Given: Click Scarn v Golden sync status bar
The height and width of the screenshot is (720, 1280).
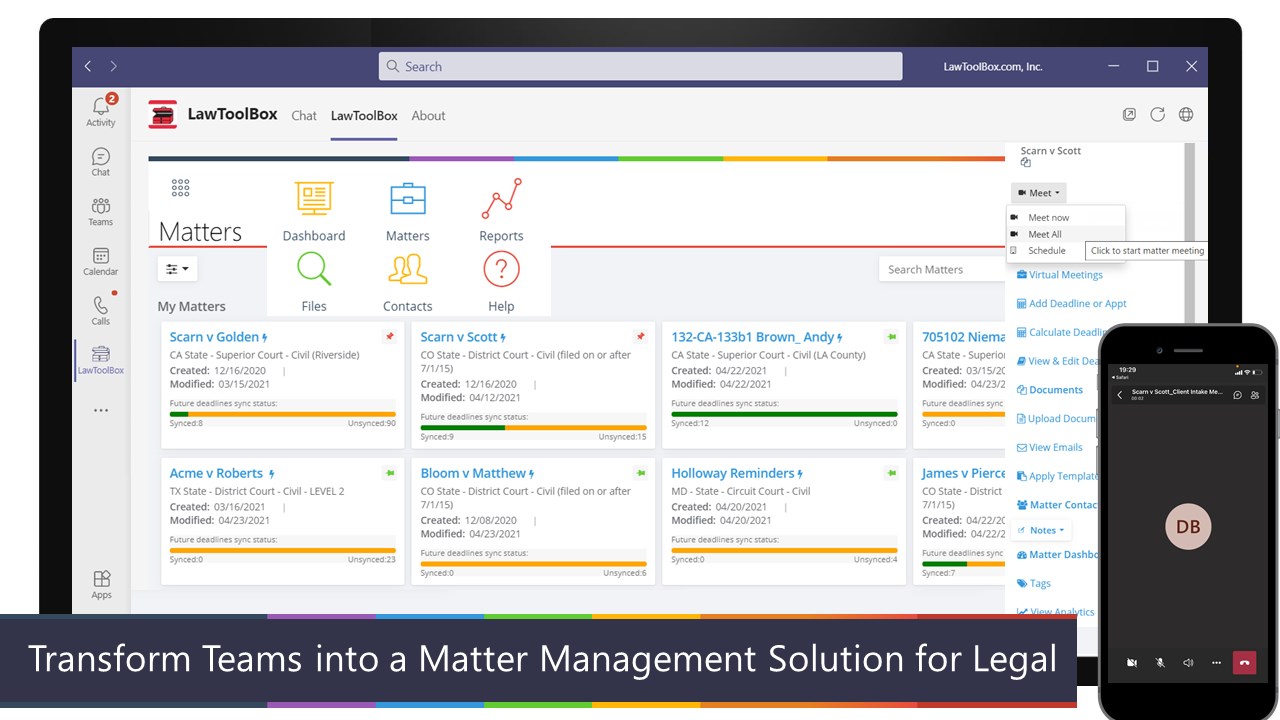Looking at the screenshot, I should pos(283,414).
